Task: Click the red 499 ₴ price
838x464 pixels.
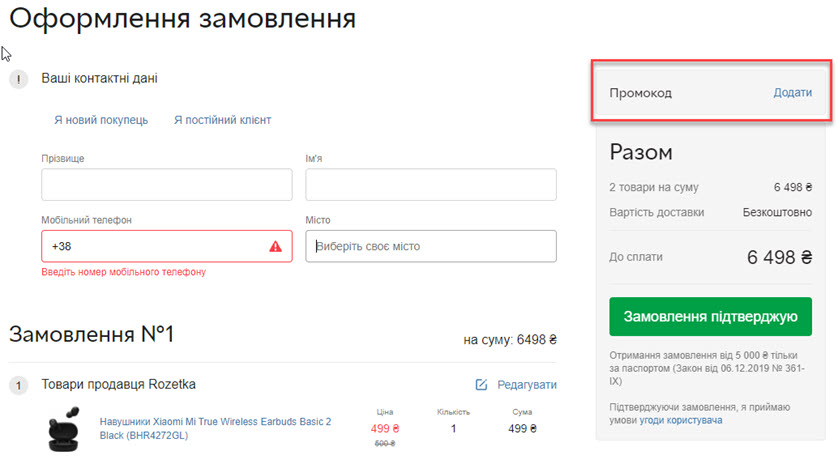Action: click(x=385, y=429)
